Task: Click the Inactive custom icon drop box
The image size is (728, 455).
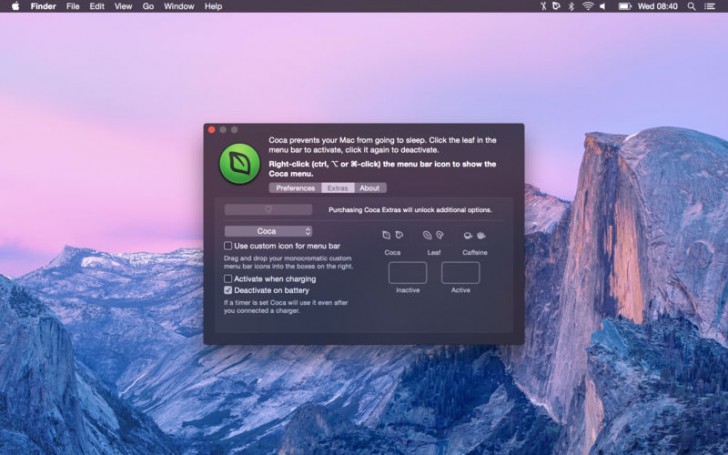Action: coord(408,272)
